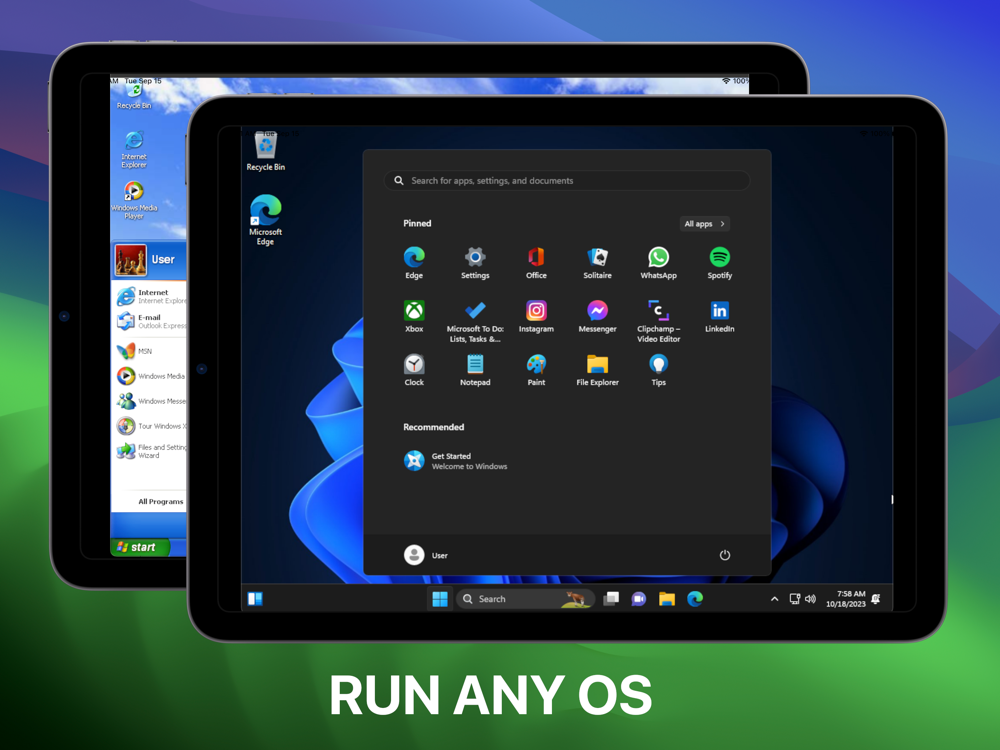Open Task View on taskbar
The width and height of the screenshot is (1000, 750).
coord(611,599)
